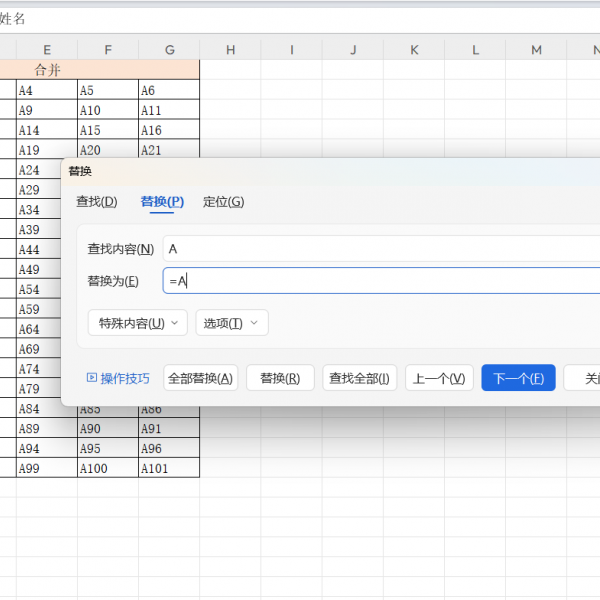This screenshot has height=600, width=600.
Task: Go to previous match with 上一个(V)
Action: click(x=439, y=378)
